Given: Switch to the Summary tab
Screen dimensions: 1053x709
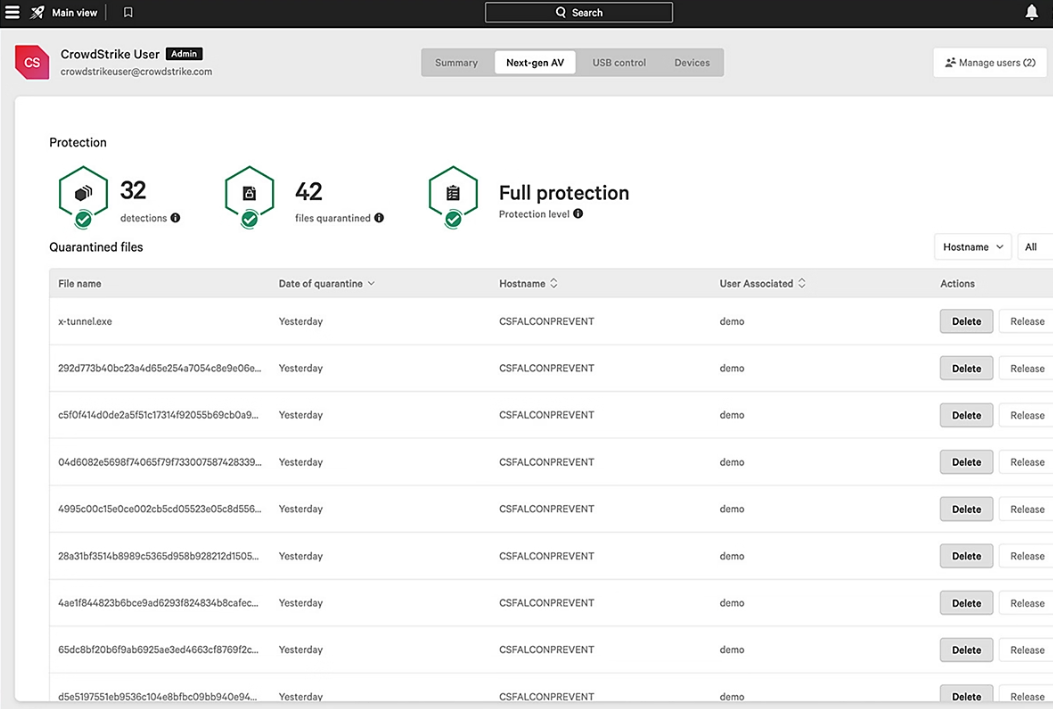Looking at the screenshot, I should pos(456,63).
